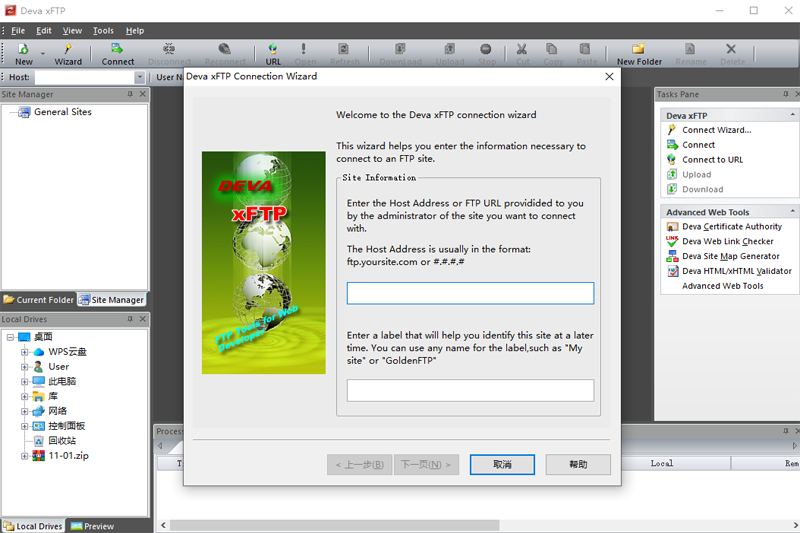Click the Connect toolbar icon

pyautogui.click(x=117, y=54)
